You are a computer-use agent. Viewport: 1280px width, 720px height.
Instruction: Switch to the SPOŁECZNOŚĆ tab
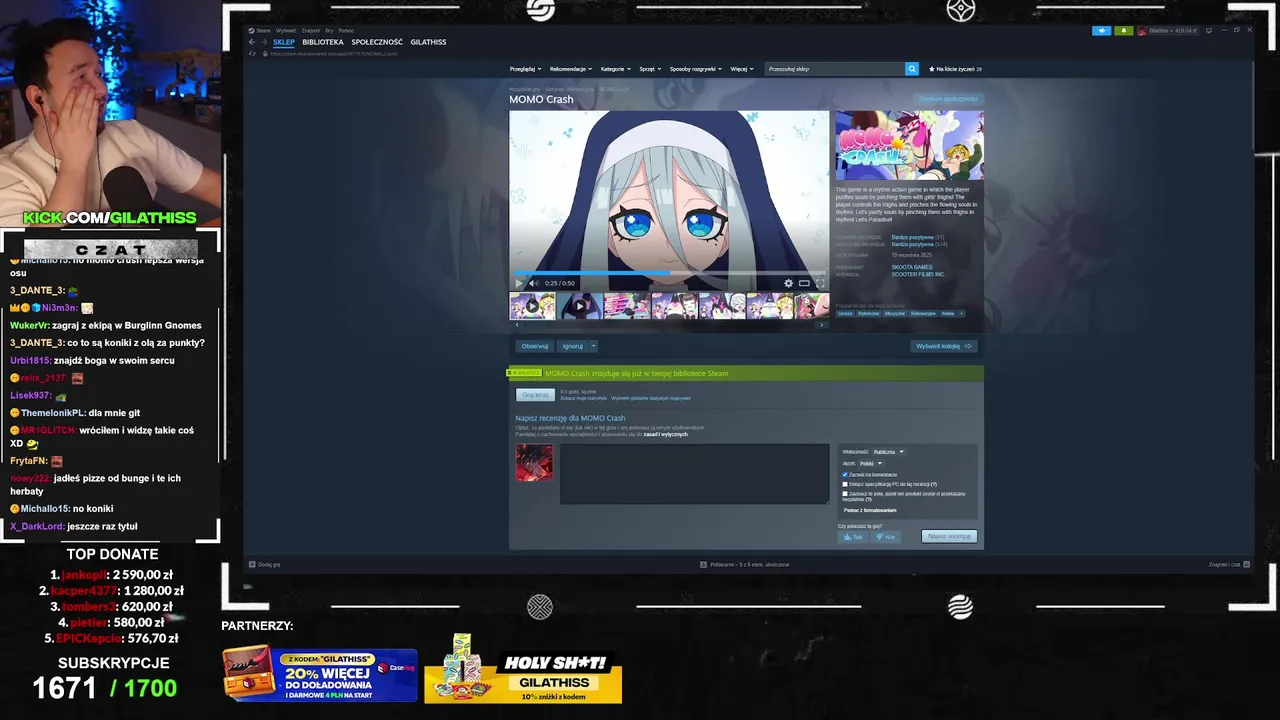[377, 42]
